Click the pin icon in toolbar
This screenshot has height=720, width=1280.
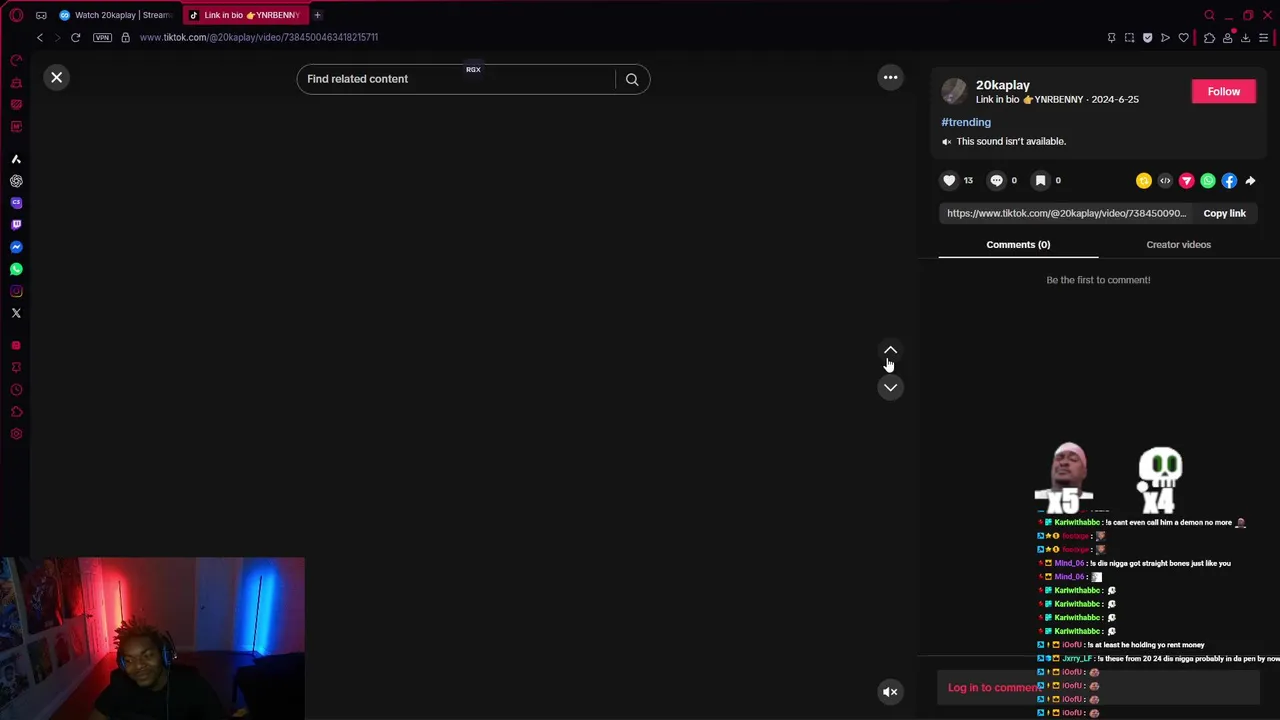1111,38
